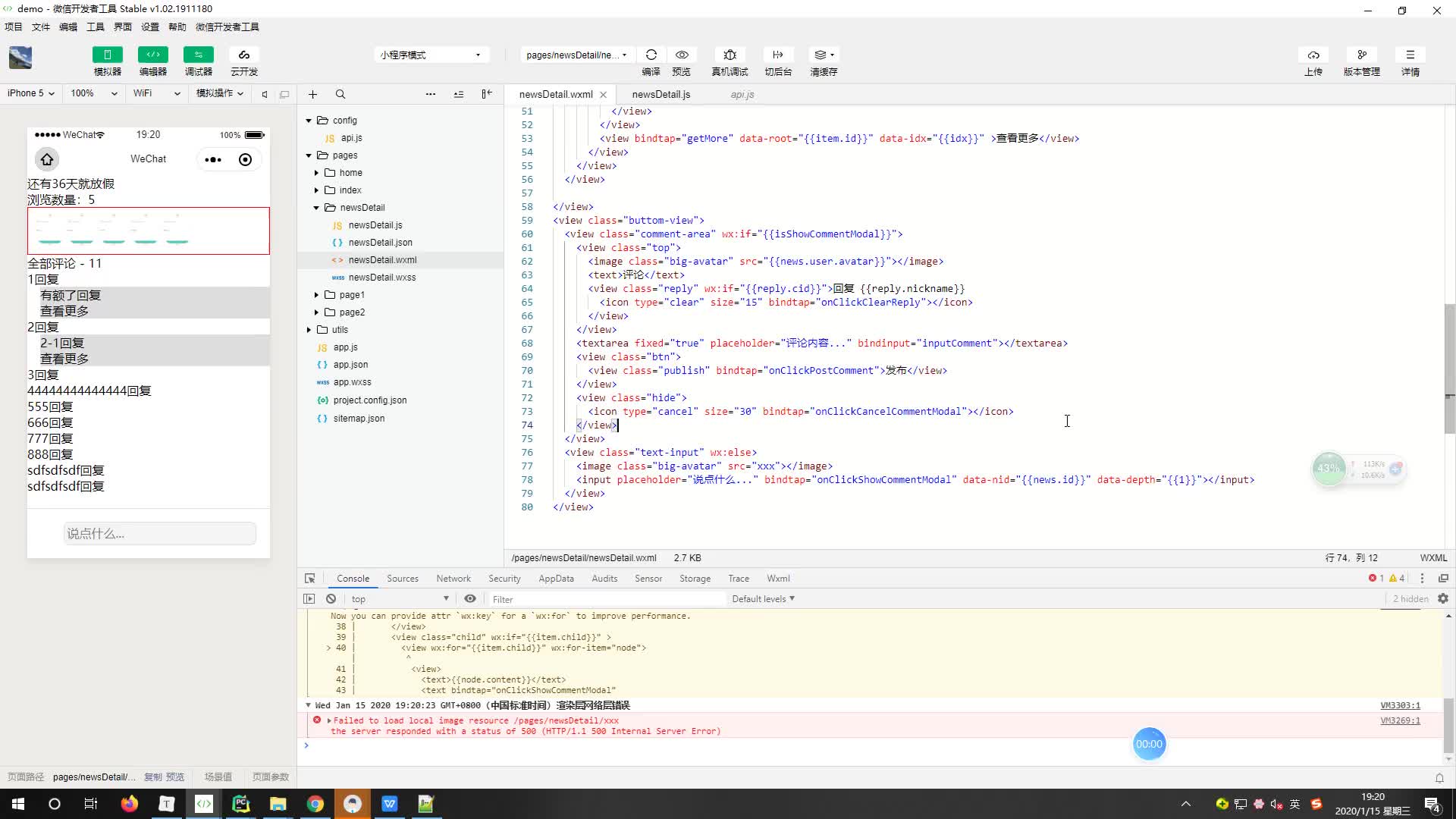Image resolution: width=1456 pixels, height=819 pixels.
Task: Open the AppData devtools tab
Action: pyautogui.click(x=556, y=578)
